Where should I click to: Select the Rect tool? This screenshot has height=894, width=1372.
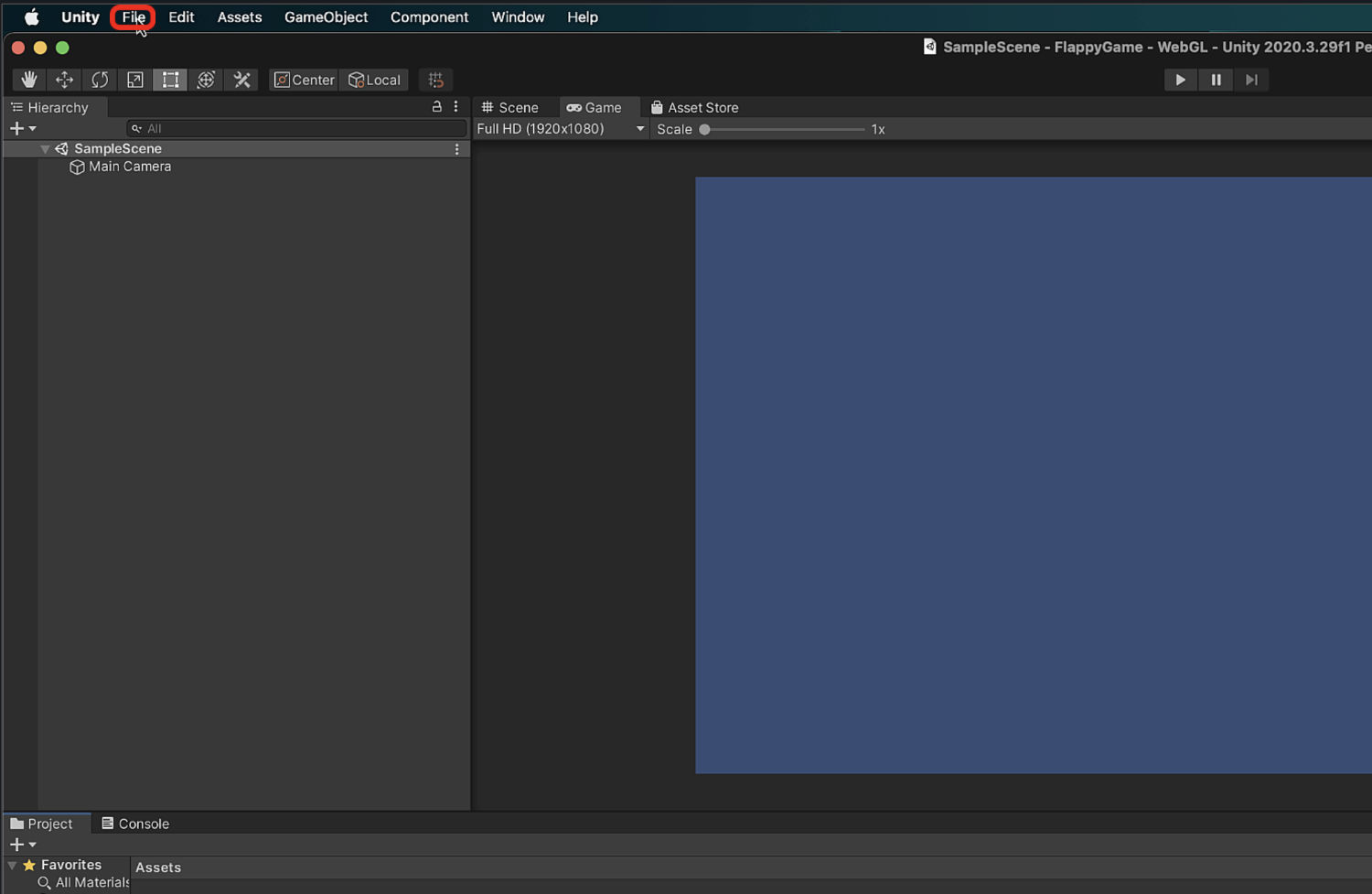click(170, 80)
